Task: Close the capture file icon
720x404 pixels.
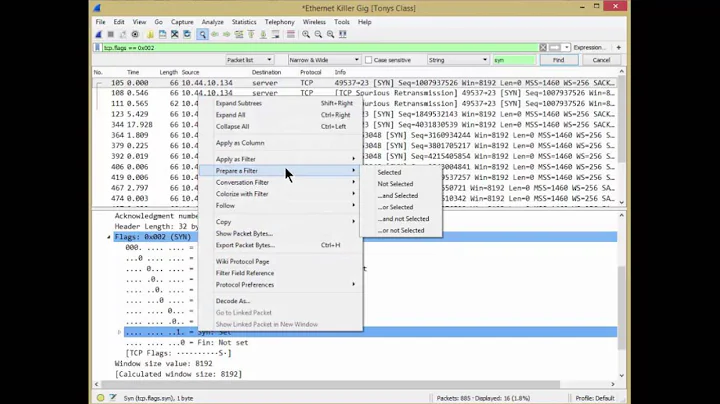Action: tap(174, 34)
